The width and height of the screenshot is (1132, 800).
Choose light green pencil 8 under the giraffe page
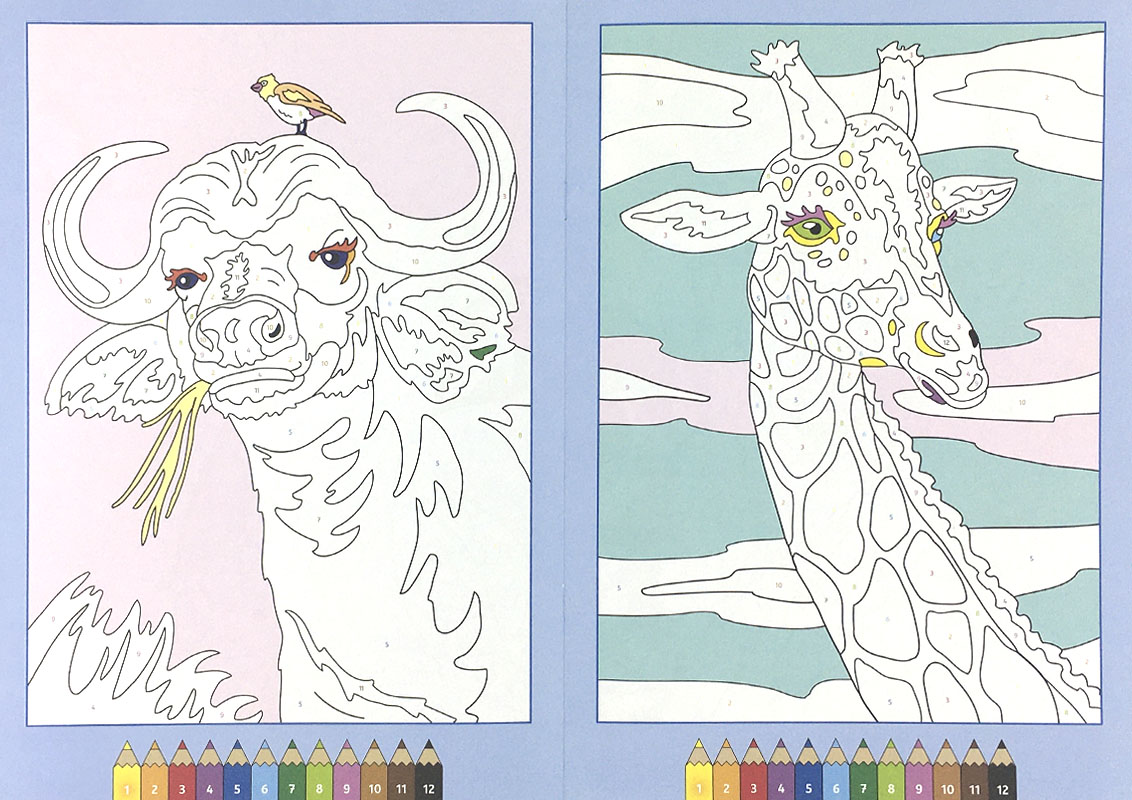(x=890, y=770)
